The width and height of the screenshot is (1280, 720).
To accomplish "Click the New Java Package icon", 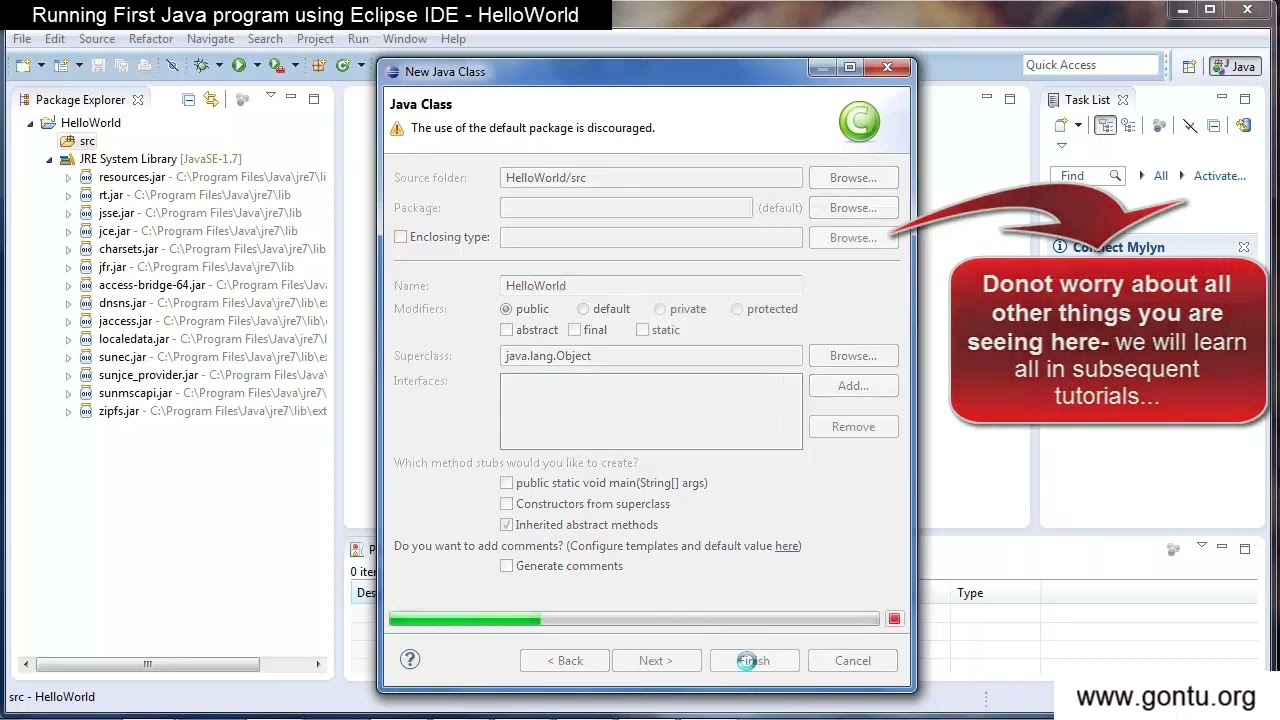I will pyautogui.click(x=319, y=65).
